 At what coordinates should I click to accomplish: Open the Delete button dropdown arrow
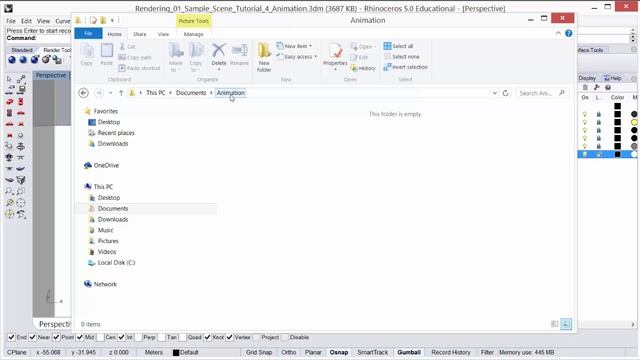[x=219, y=69]
